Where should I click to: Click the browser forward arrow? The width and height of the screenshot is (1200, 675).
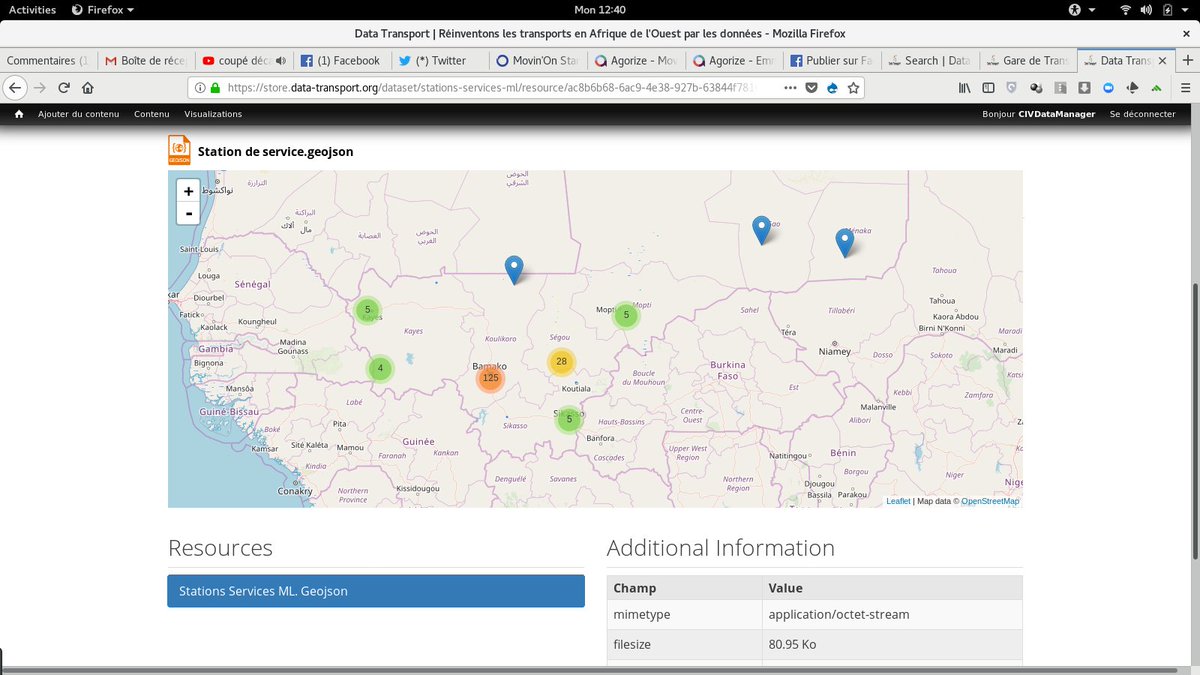tap(40, 87)
